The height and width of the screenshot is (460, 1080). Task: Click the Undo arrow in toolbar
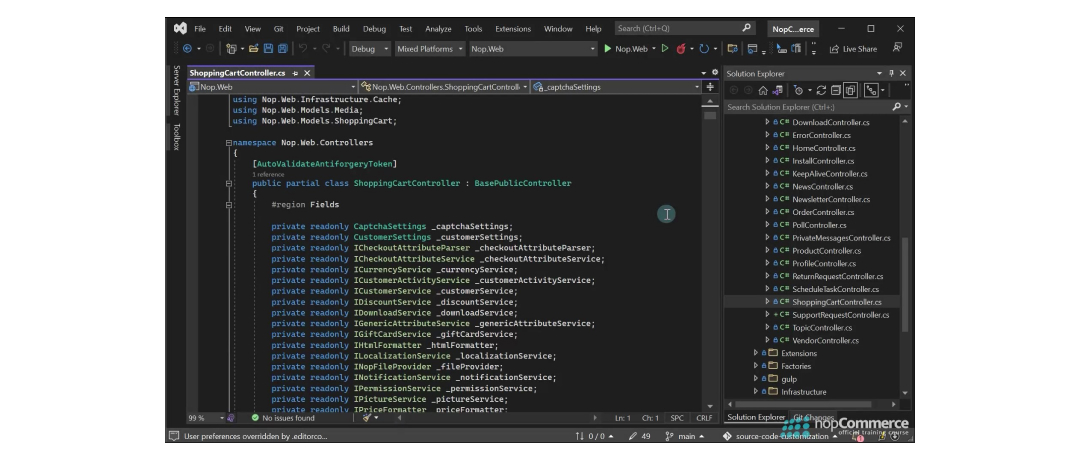coord(302,49)
